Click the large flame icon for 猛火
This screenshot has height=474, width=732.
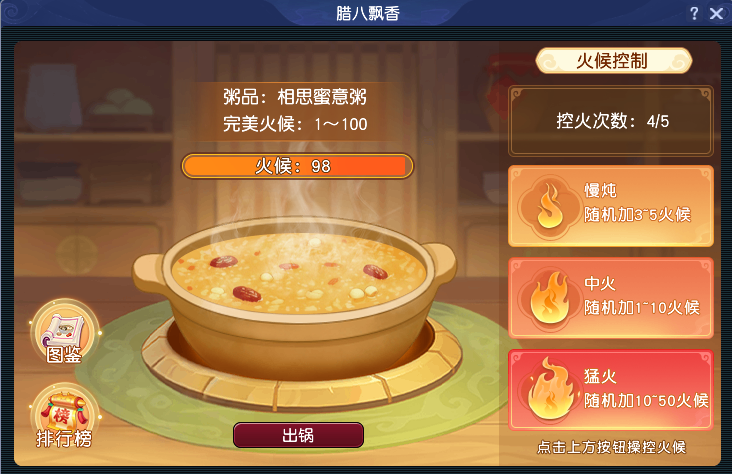point(550,389)
